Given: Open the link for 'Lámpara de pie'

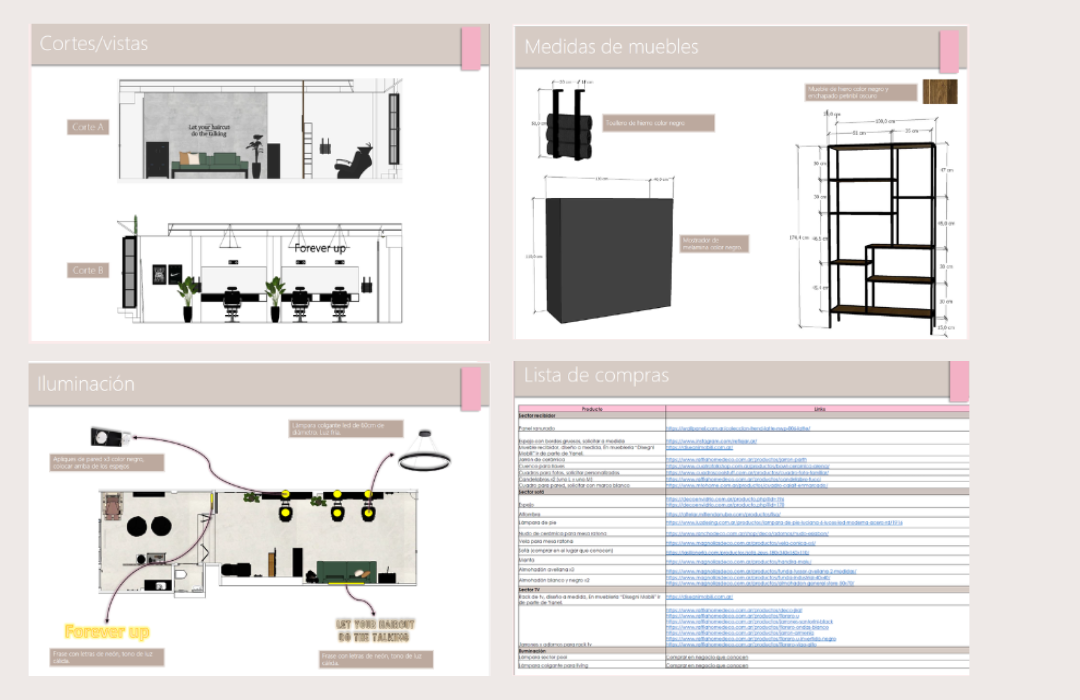Looking at the screenshot, I should (x=784, y=523).
